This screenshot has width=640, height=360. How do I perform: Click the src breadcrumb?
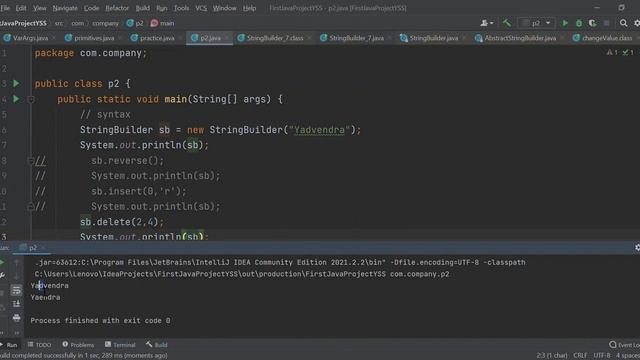click(x=59, y=23)
